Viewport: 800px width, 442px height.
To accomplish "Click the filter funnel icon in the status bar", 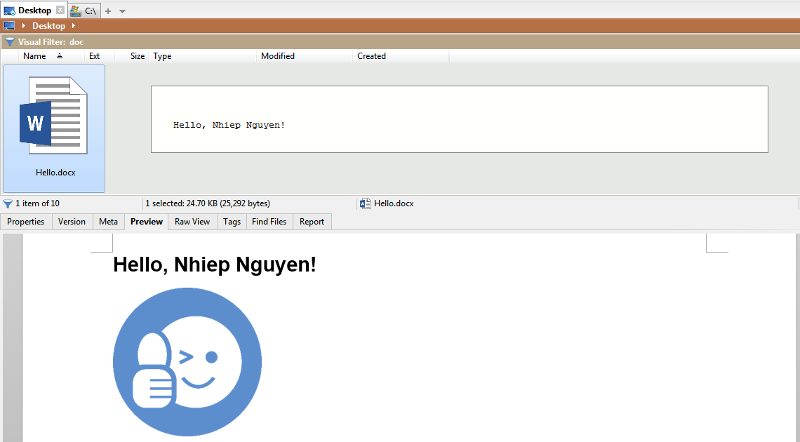I will tap(8, 203).
